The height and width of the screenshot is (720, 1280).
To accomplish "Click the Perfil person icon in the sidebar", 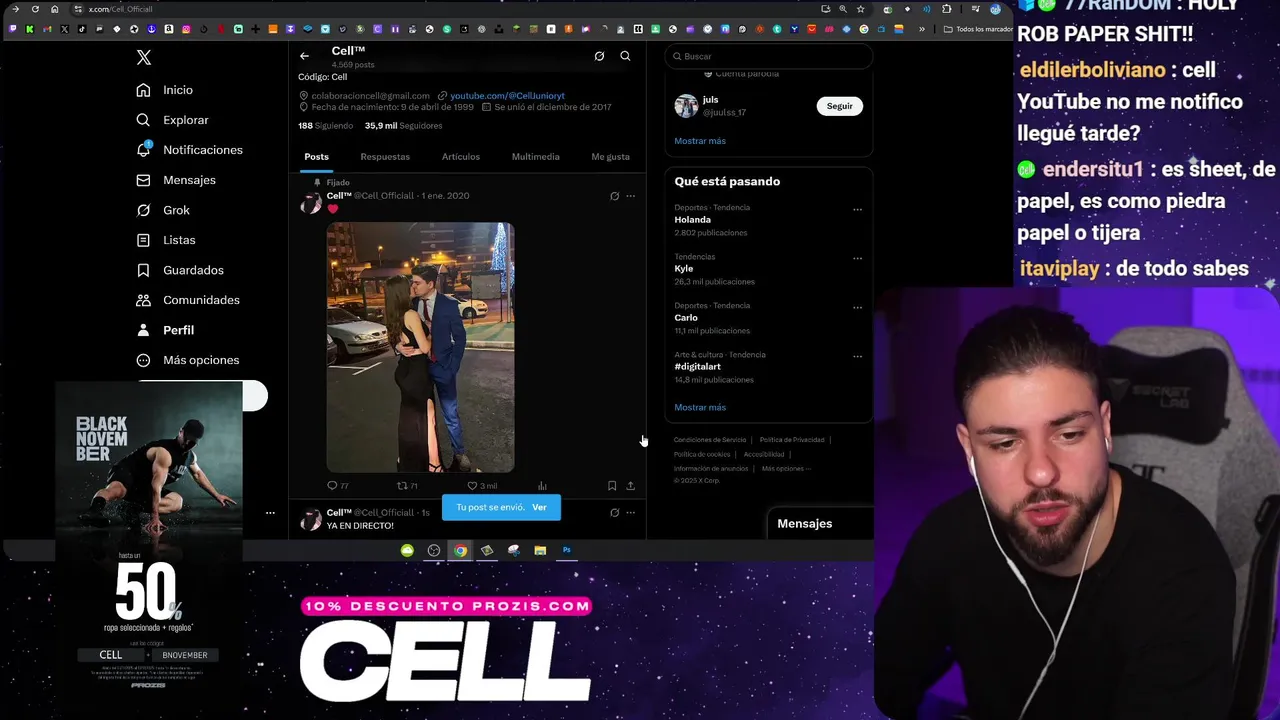I will (x=143, y=330).
